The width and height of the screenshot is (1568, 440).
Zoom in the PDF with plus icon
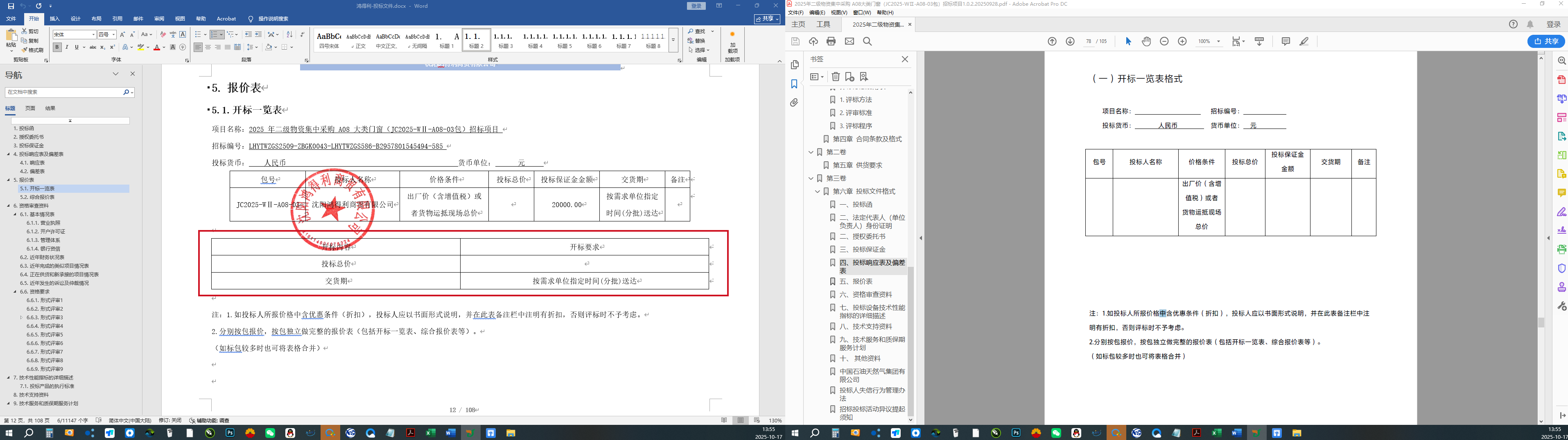click(x=1182, y=41)
